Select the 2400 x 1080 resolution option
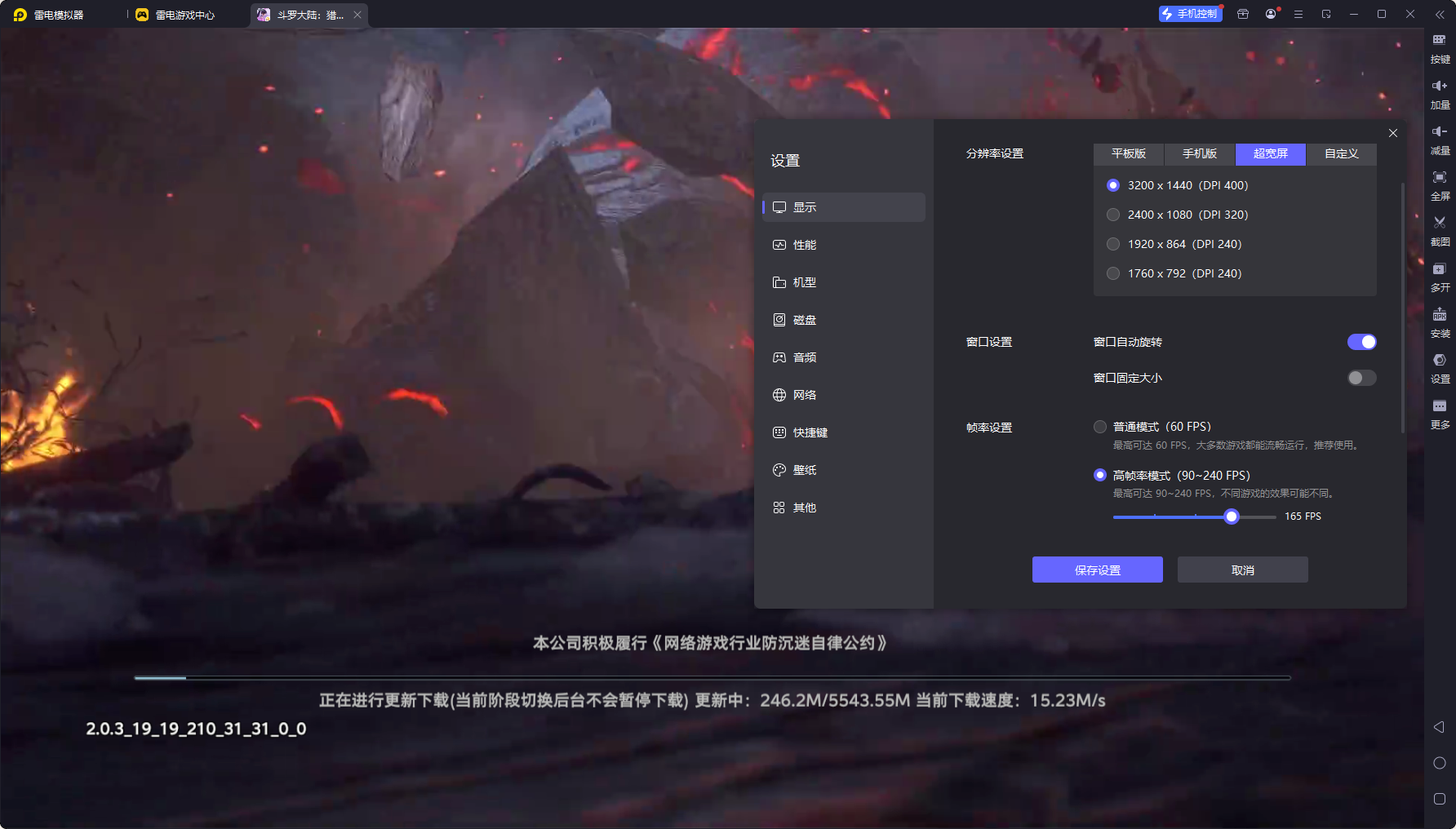Screen dimensions: 1456x829 (x=1113, y=215)
